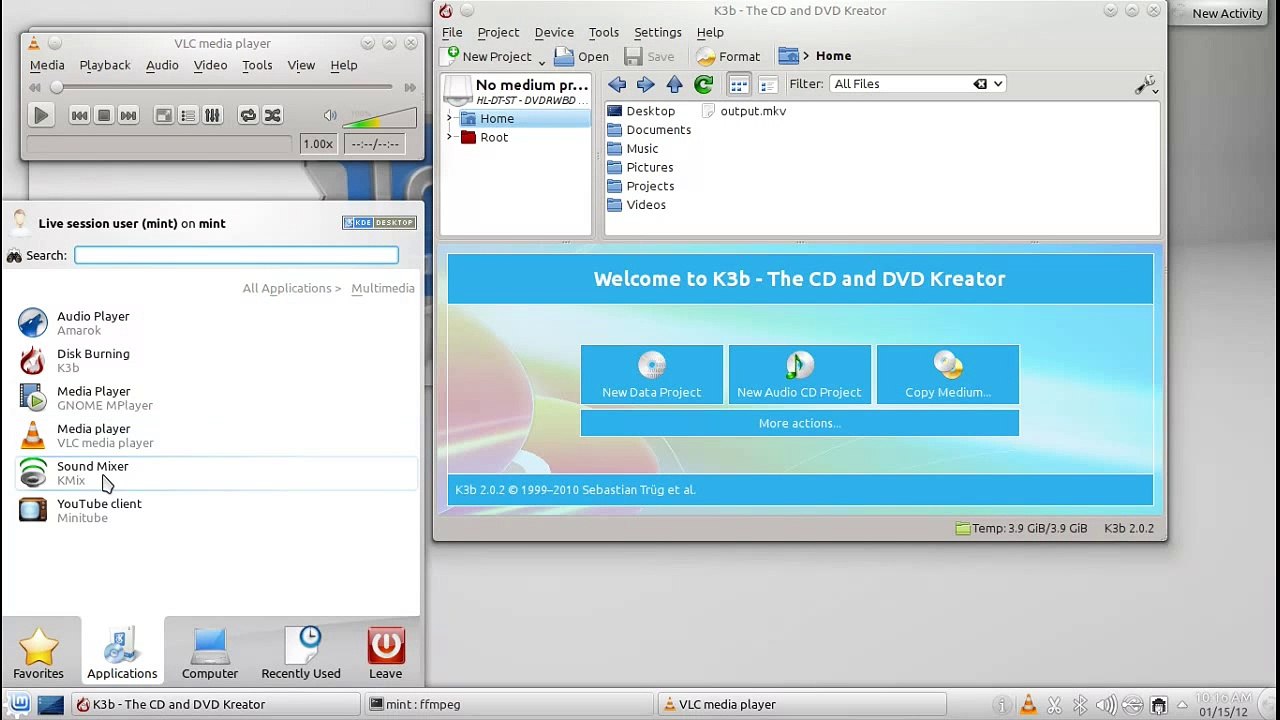Select Root in K3b folder tree
Viewport: 1280px width, 720px height.
[x=494, y=138]
